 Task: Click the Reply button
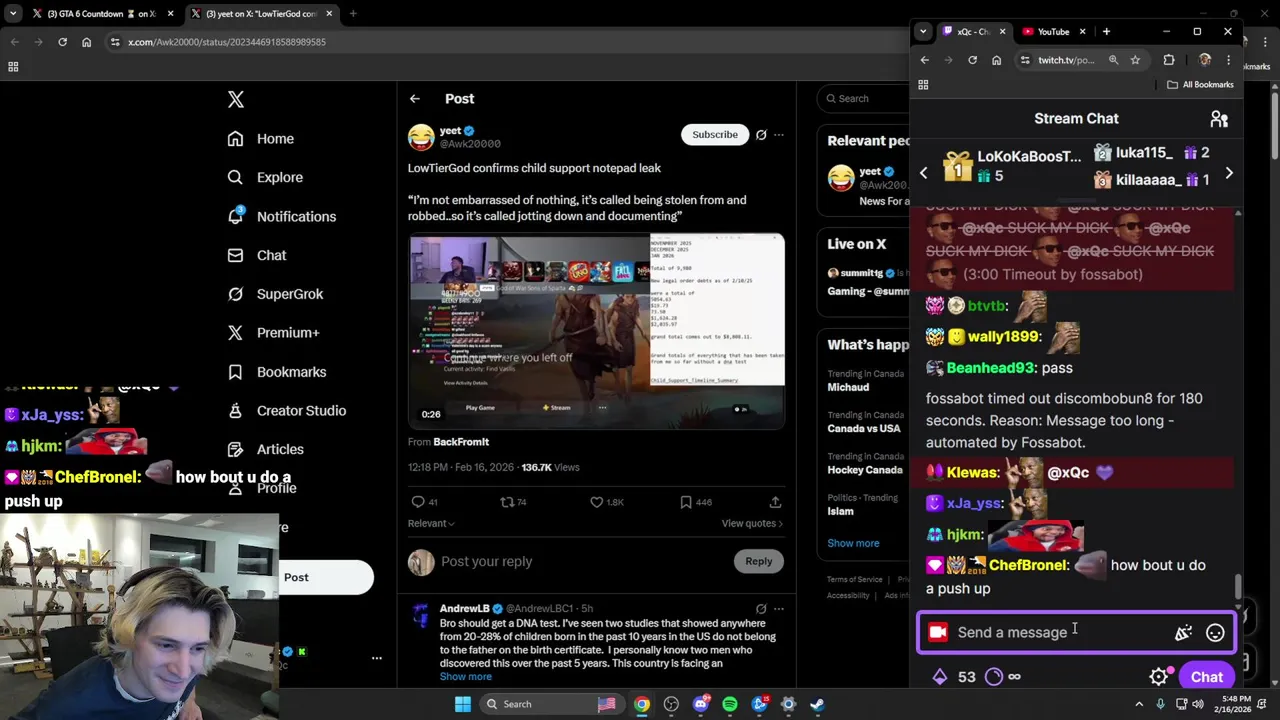click(x=759, y=561)
